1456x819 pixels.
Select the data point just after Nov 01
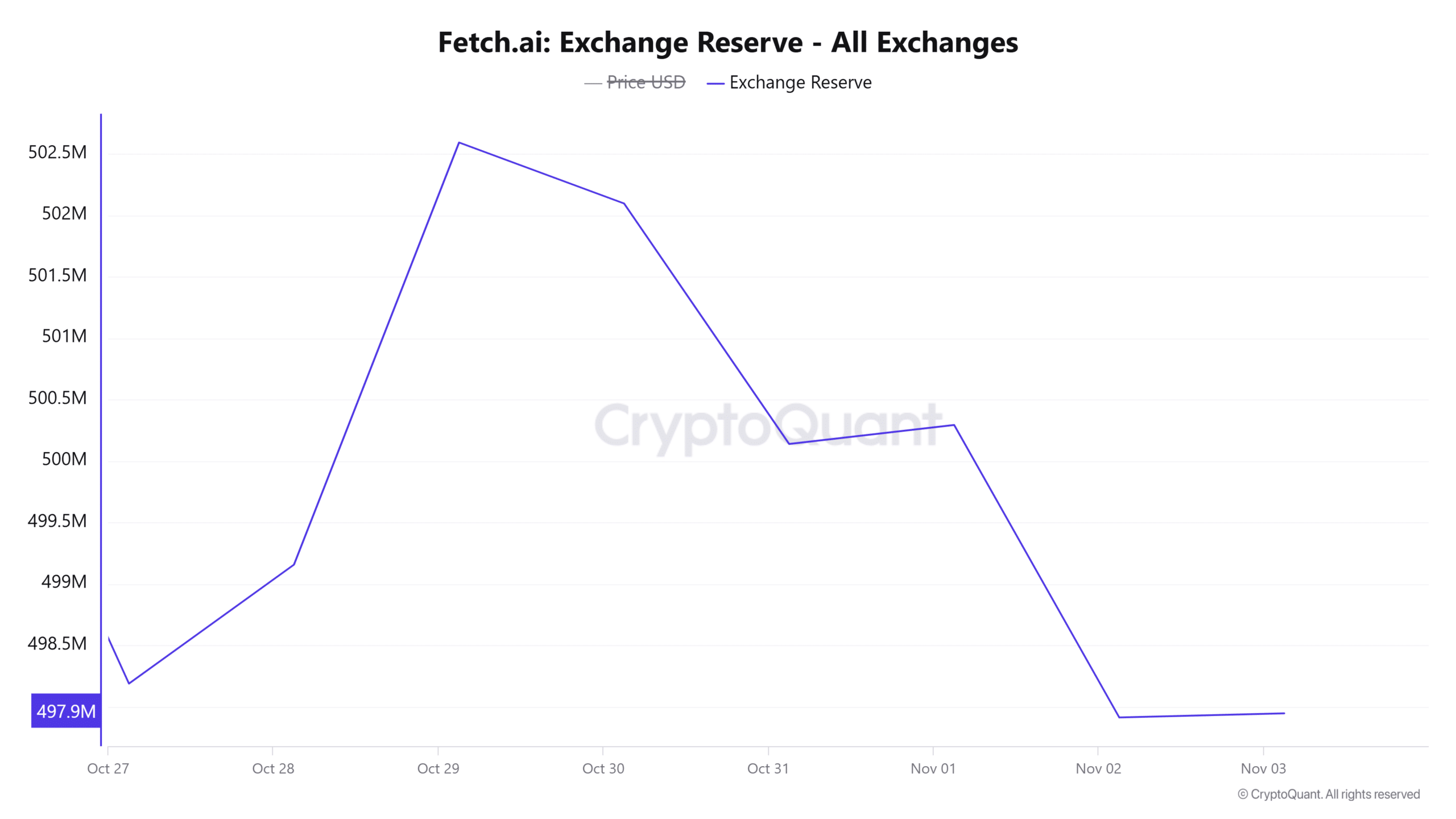pos(954,425)
